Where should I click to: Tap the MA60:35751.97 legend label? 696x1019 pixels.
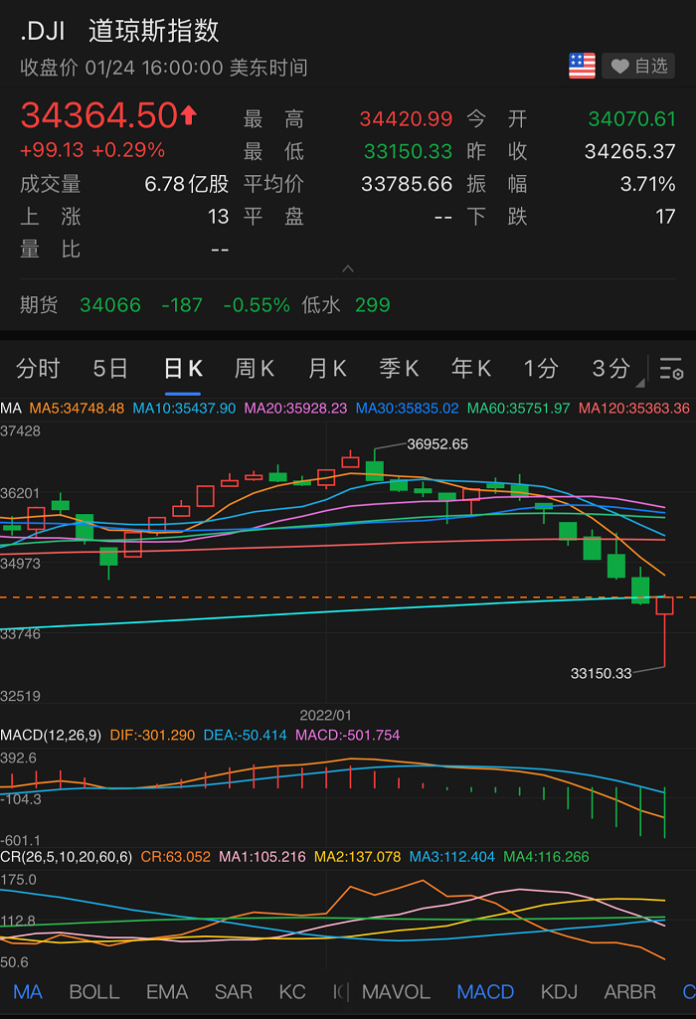coord(519,408)
